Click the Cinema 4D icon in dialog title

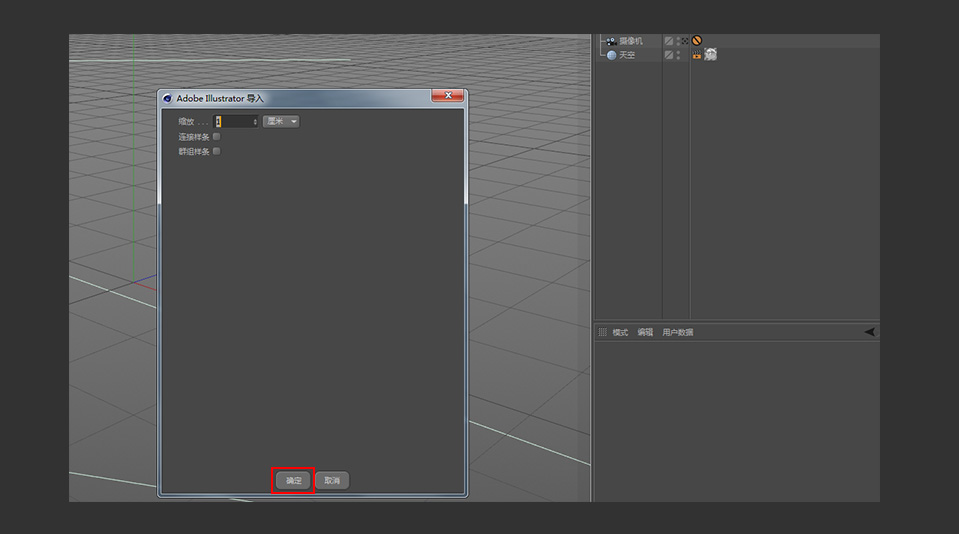[x=167, y=98]
